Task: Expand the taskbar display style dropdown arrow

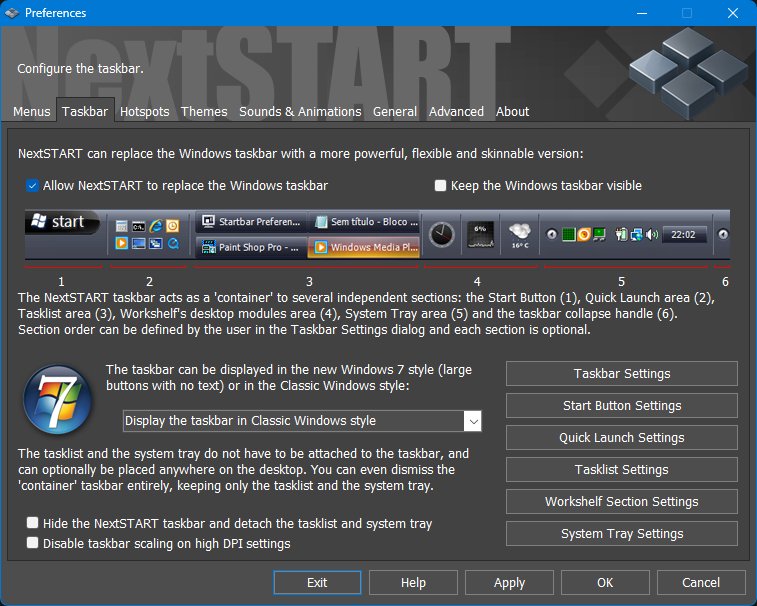Action: click(x=473, y=421)
